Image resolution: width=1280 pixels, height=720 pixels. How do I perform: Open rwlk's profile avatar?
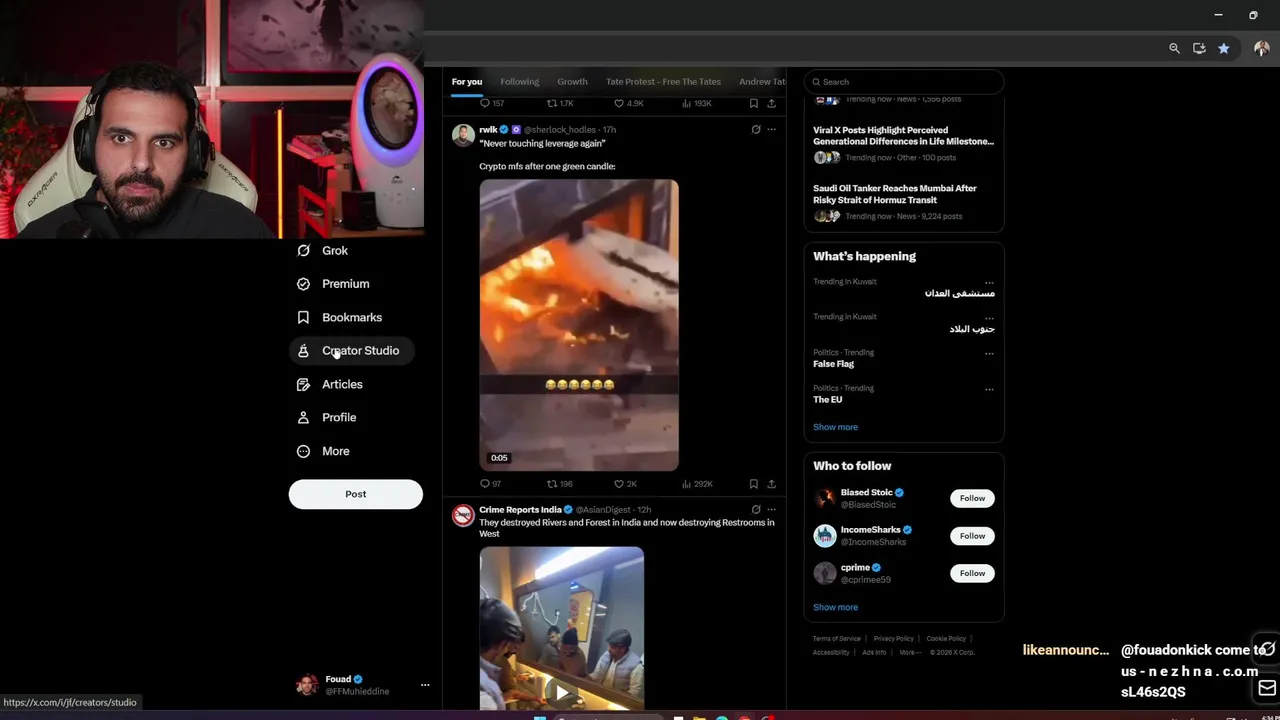[x=463, y=136]
